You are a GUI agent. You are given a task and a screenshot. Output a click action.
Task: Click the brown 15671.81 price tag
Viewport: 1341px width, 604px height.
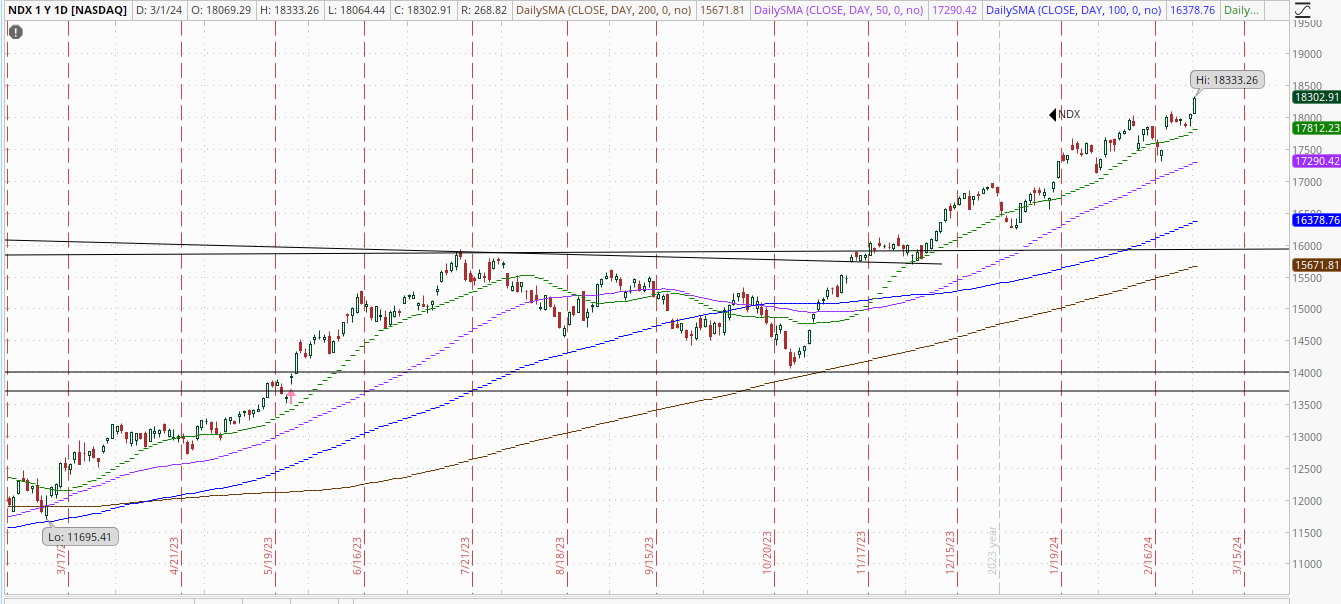tap(1316, 264)
